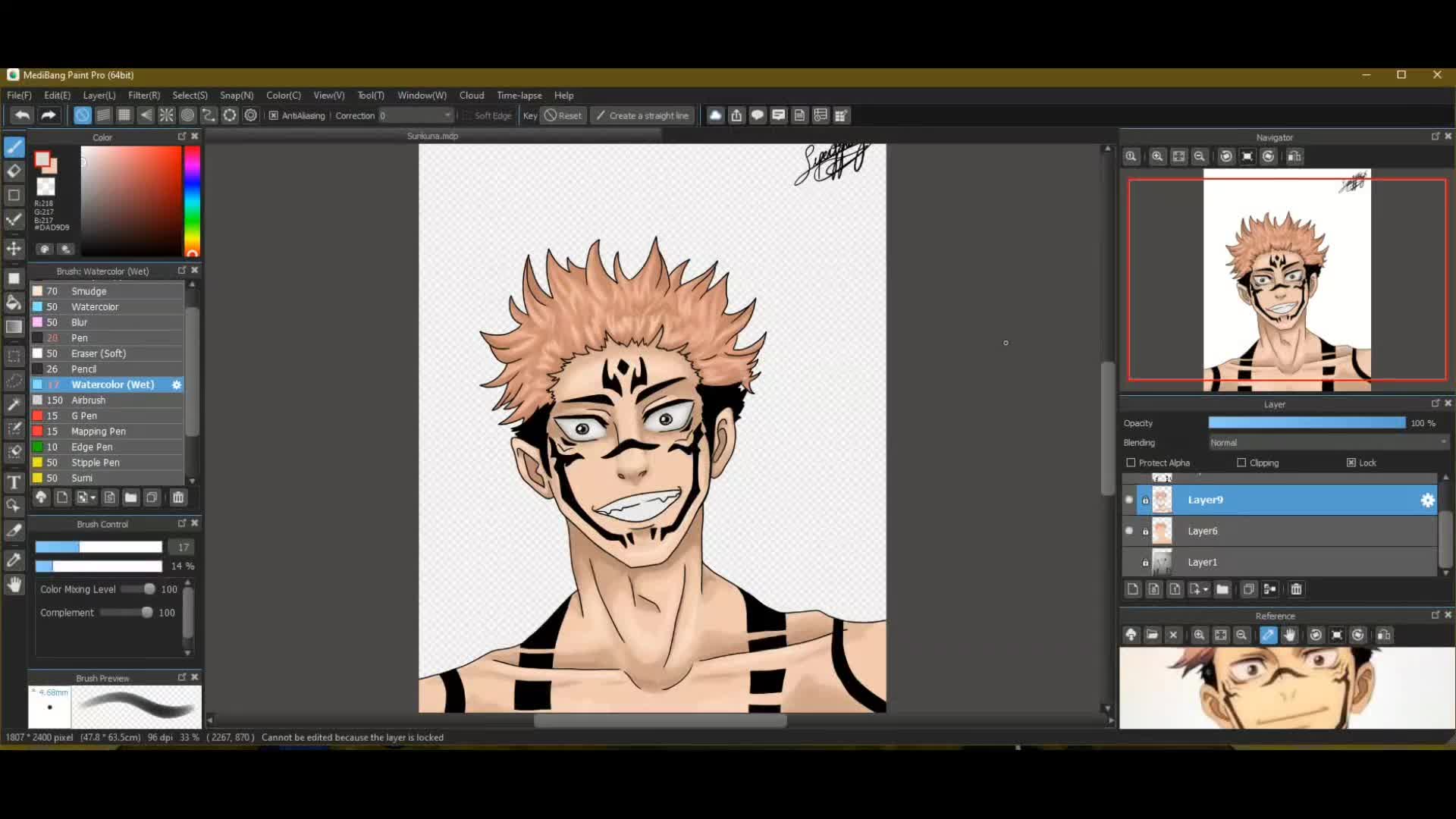Expand the add-layer-type dropdown arrow
Screen dimensions: 1456x819
pos(1206,589)
